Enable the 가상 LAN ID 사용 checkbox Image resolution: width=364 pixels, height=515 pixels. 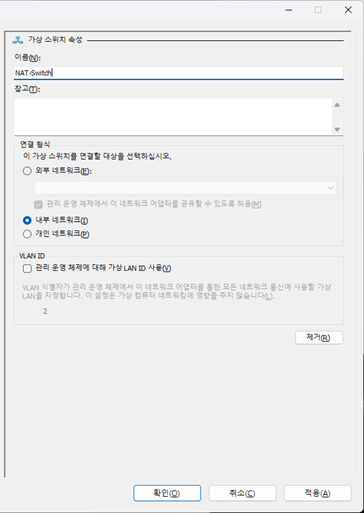point(27,268)
